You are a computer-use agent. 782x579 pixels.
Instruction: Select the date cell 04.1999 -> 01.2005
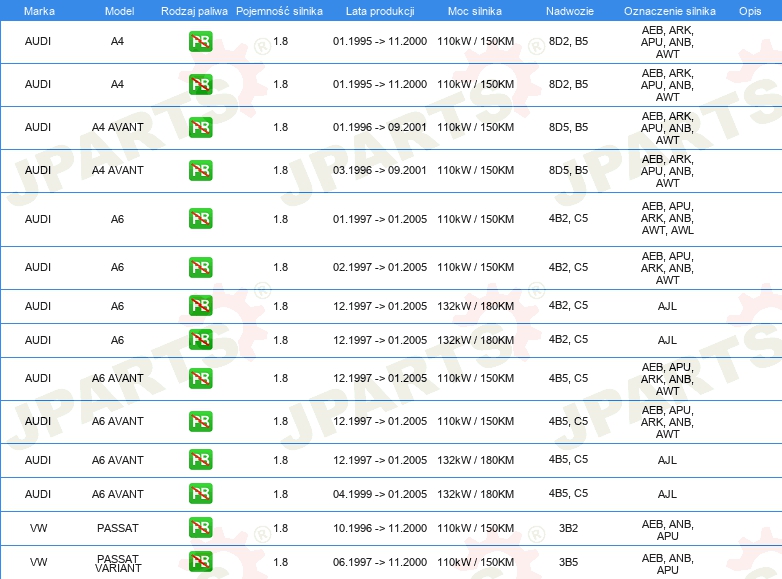point(380,494)
